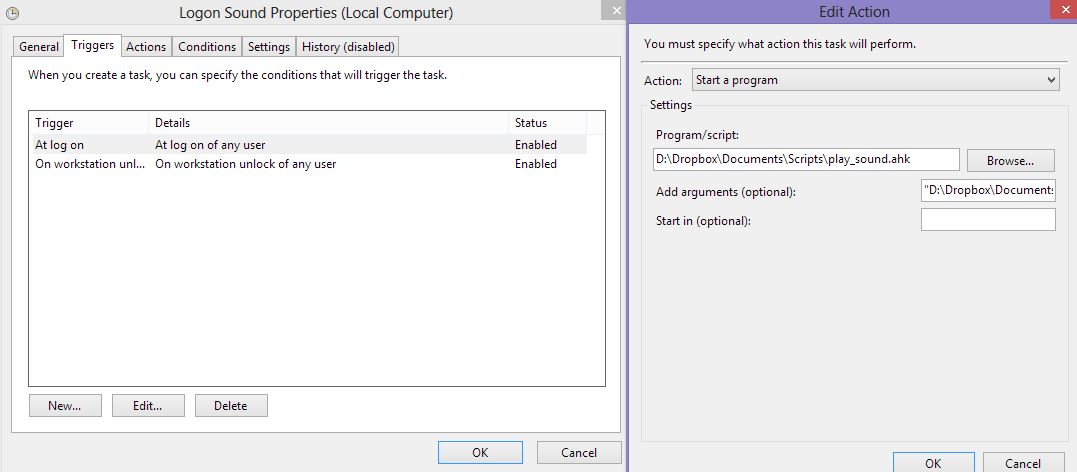Cancel the Edit Action dialog

pos(1023,462)
